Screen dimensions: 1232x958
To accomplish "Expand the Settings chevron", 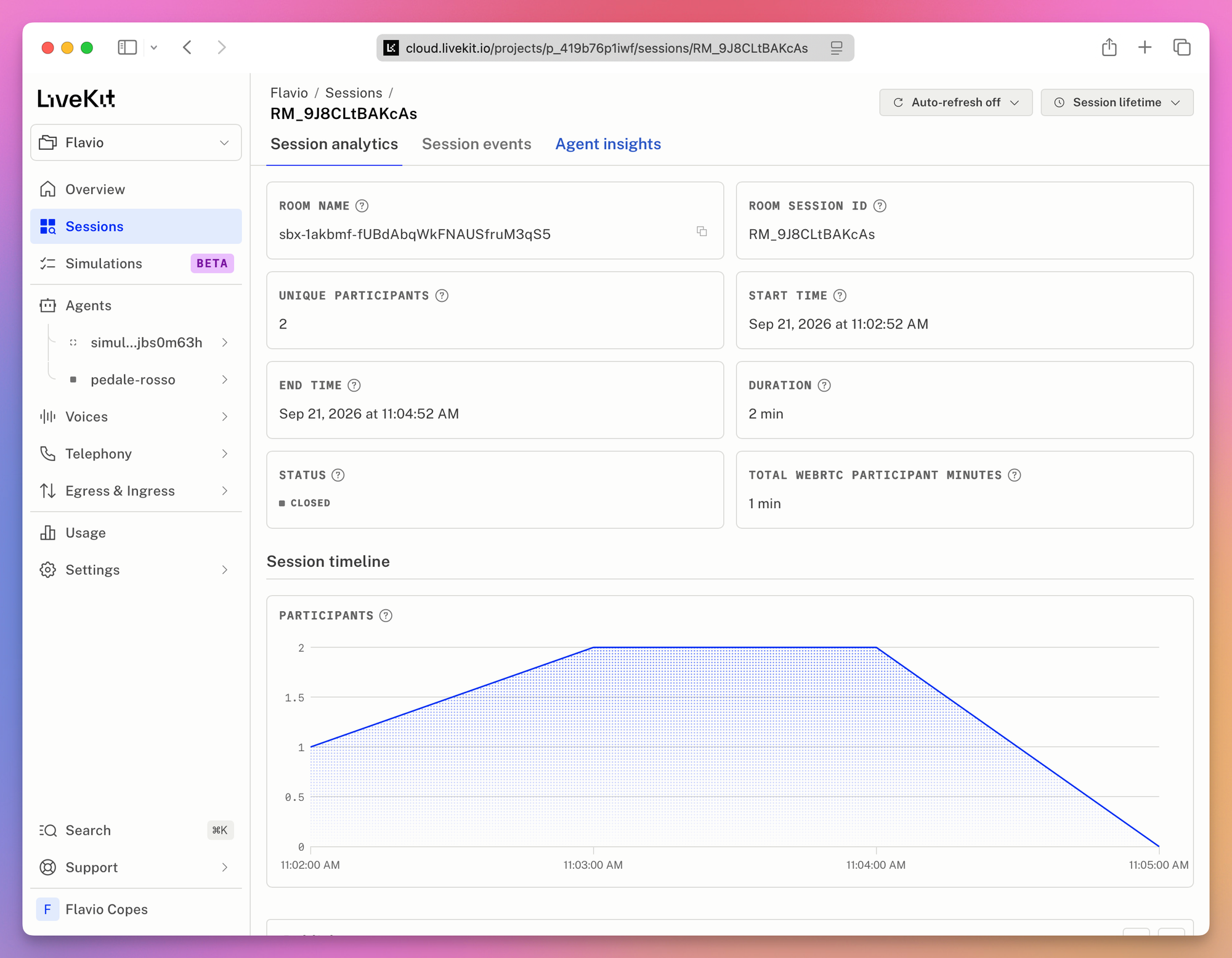I will pyautogui.click(x=225, y=570).
